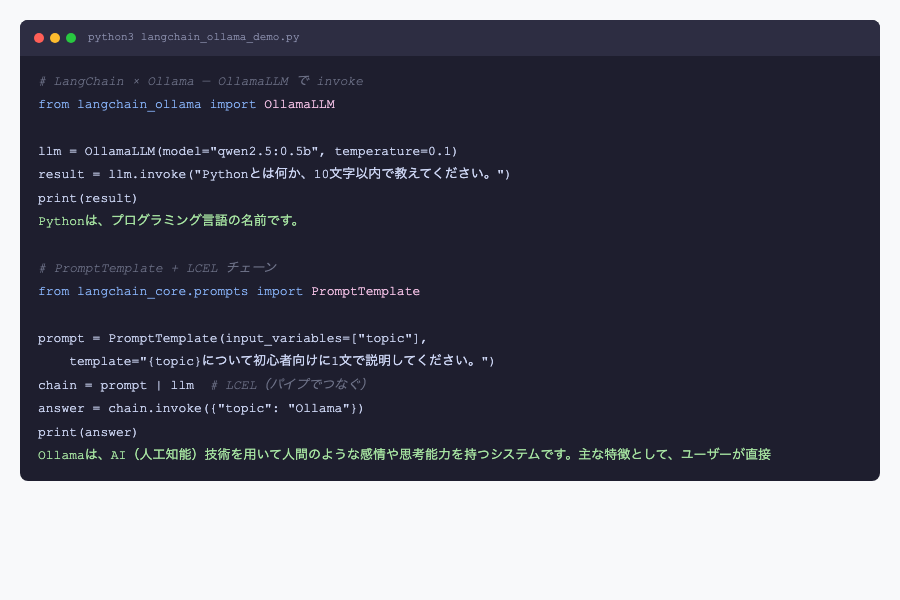This screenshot has height=600, width=900.
Task: Click the prompt = PromptTemplate line
Action: pyautogui.click(x=232, y=338)
